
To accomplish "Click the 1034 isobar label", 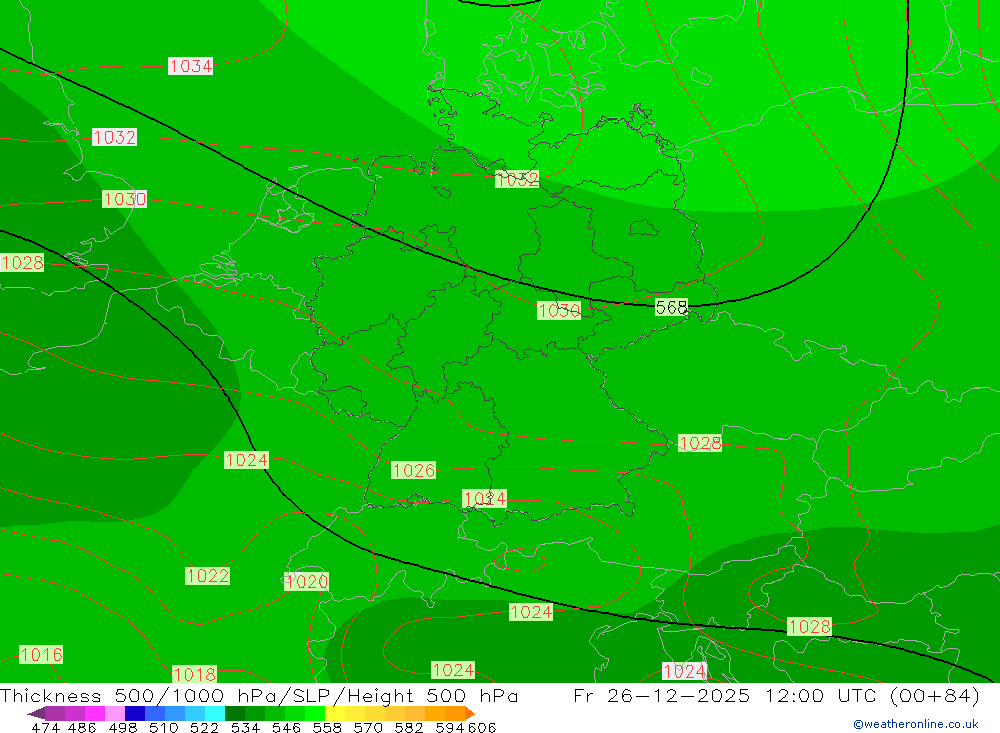I will [190, 66].
